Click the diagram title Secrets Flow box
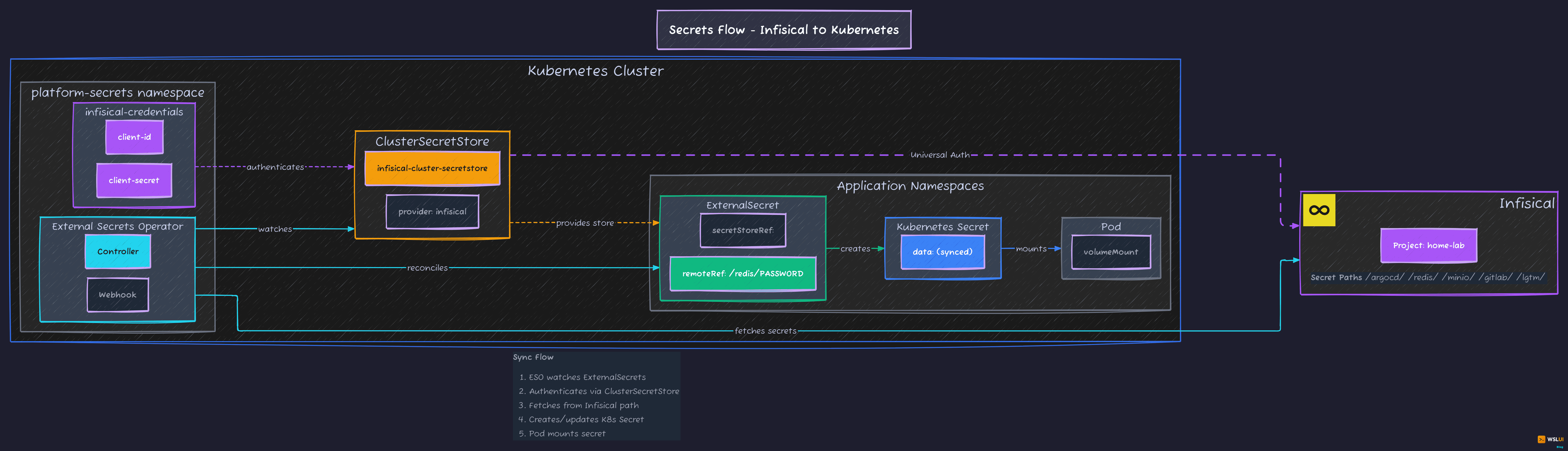Image resolution: width=1568 pixels, height=451 pixels. [784, 30]
